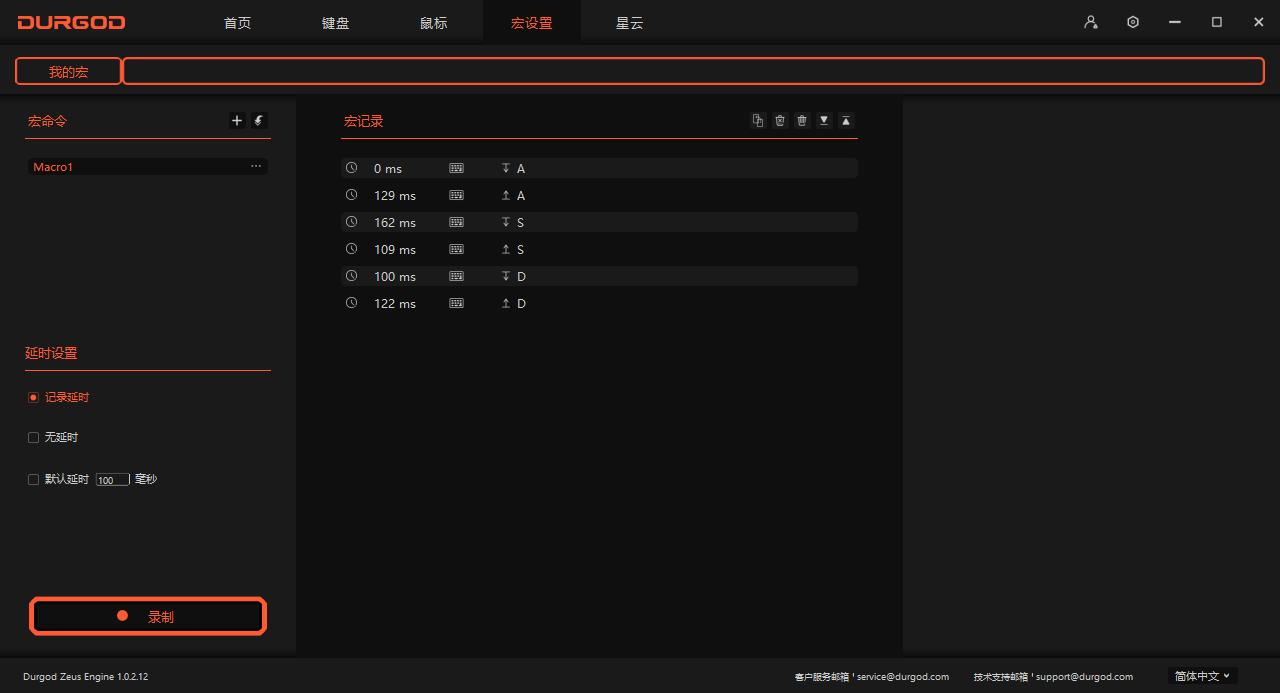Image resolution: width=1280 pixels, height=693 pixels.
Task: Click the keyboard icon on the 100 ms row
Action: (x=457, y=276)
